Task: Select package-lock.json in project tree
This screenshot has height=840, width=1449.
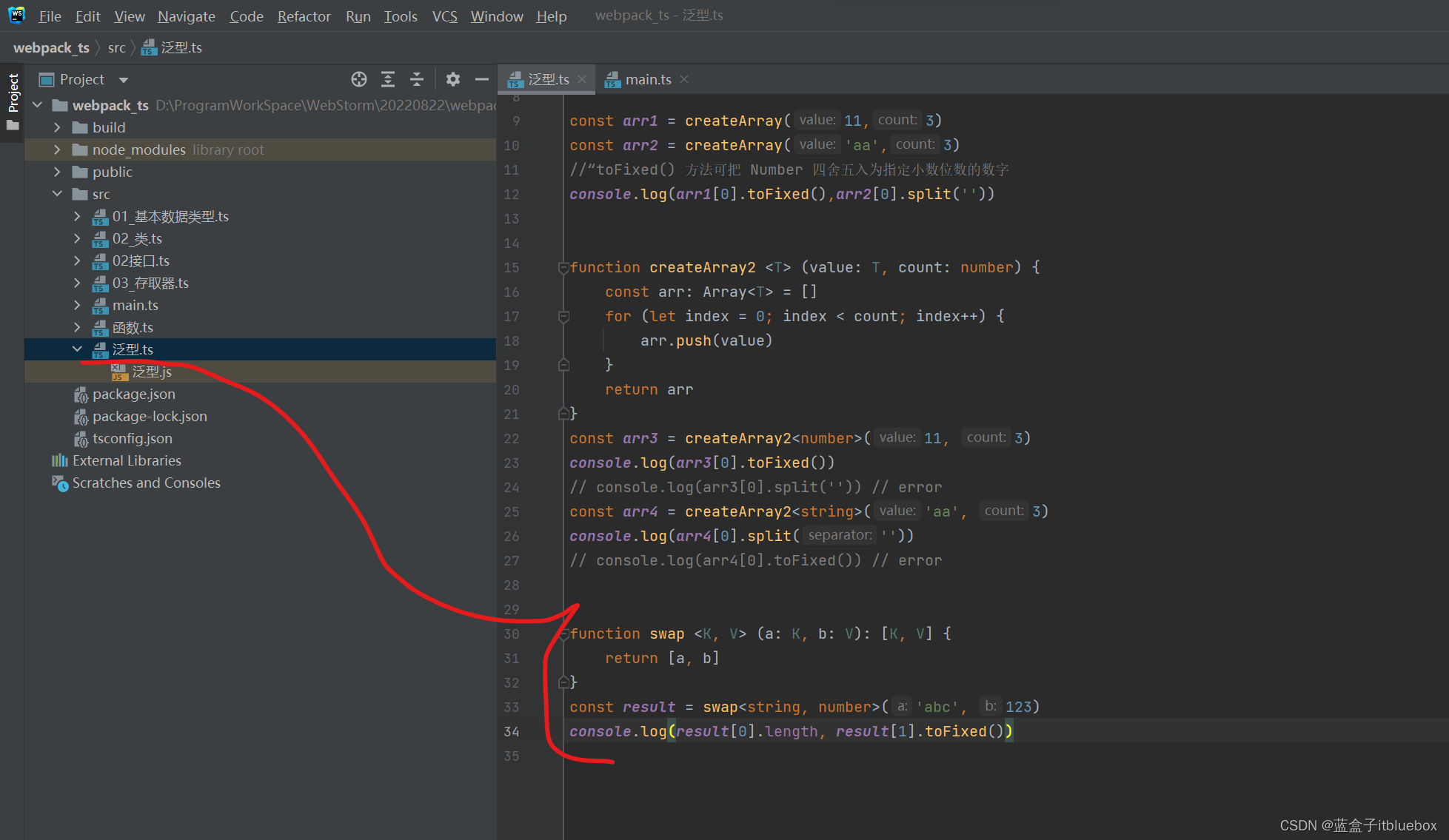Action: 150,416
